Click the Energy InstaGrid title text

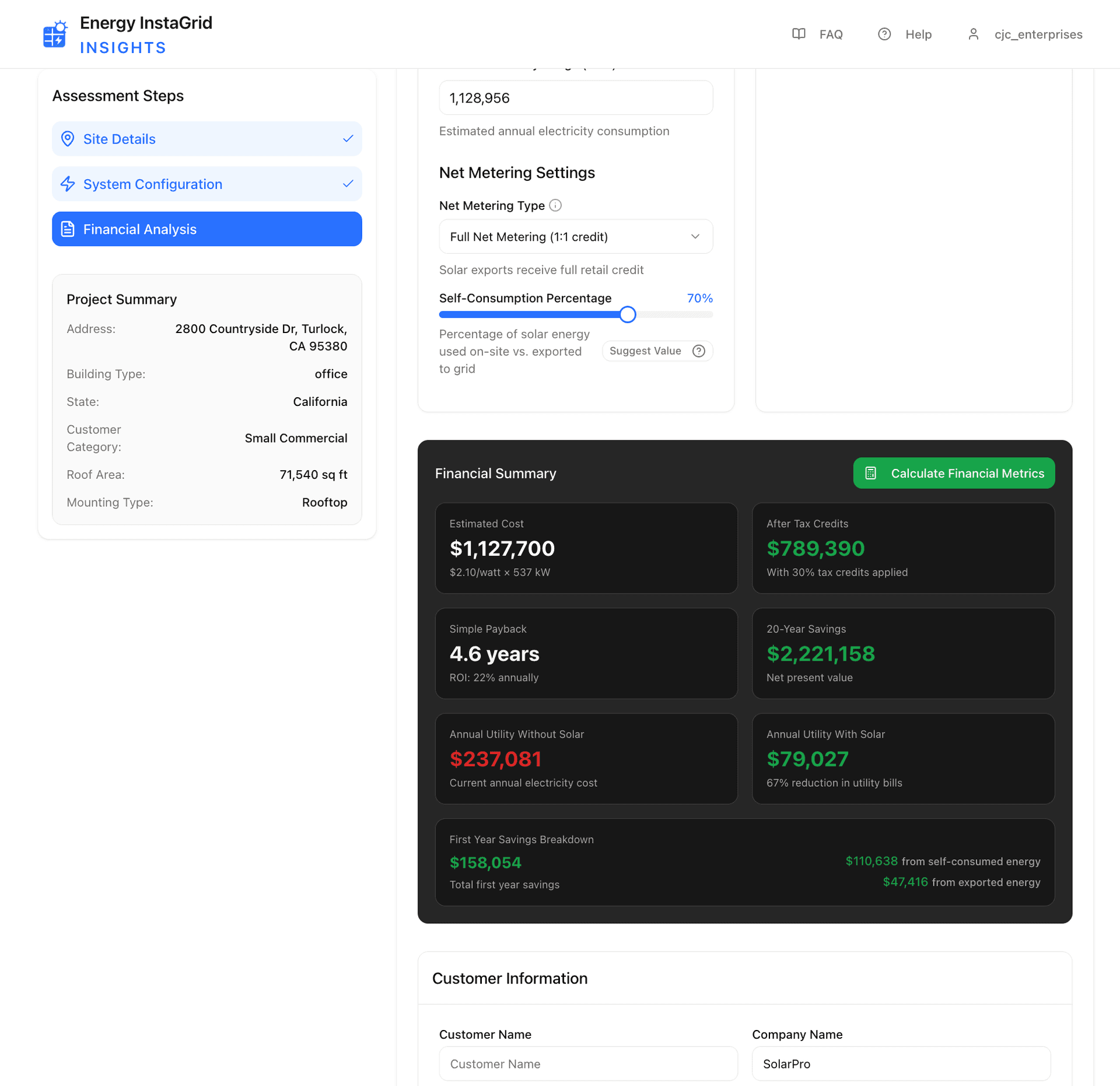[146, 23]
